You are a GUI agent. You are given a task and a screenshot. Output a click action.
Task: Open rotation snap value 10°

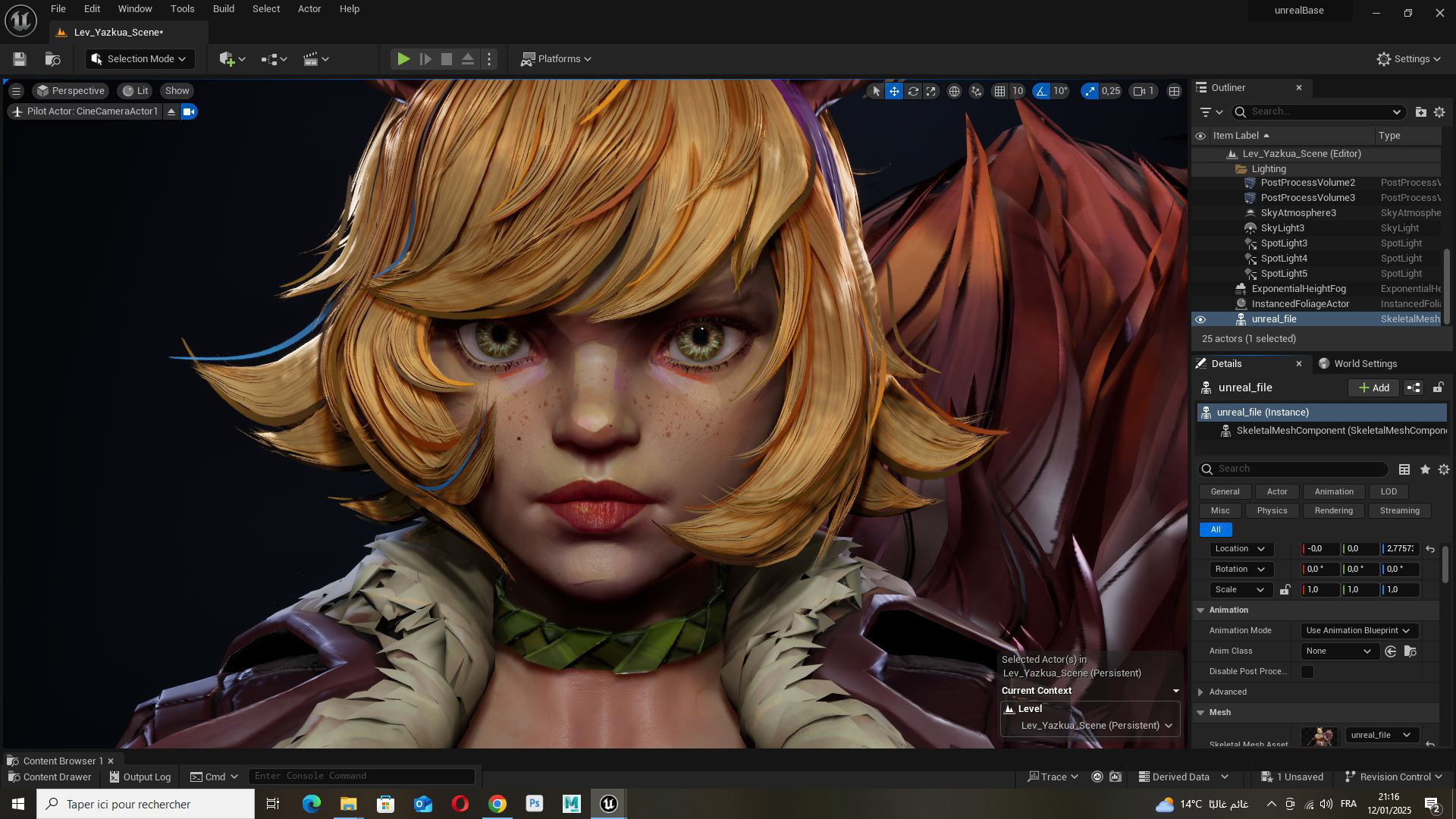click(1060, 91)
